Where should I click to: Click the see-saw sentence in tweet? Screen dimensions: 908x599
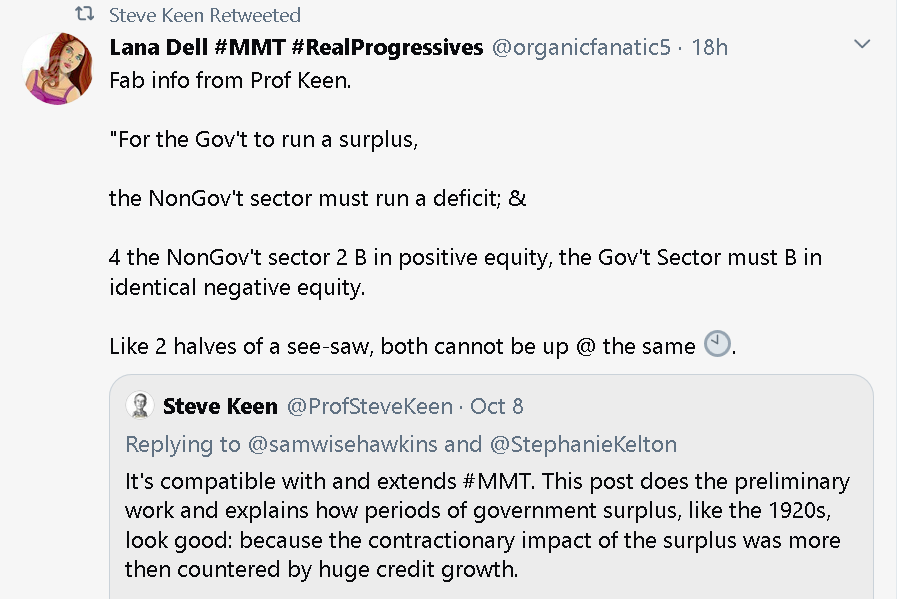tap(423, 346)
